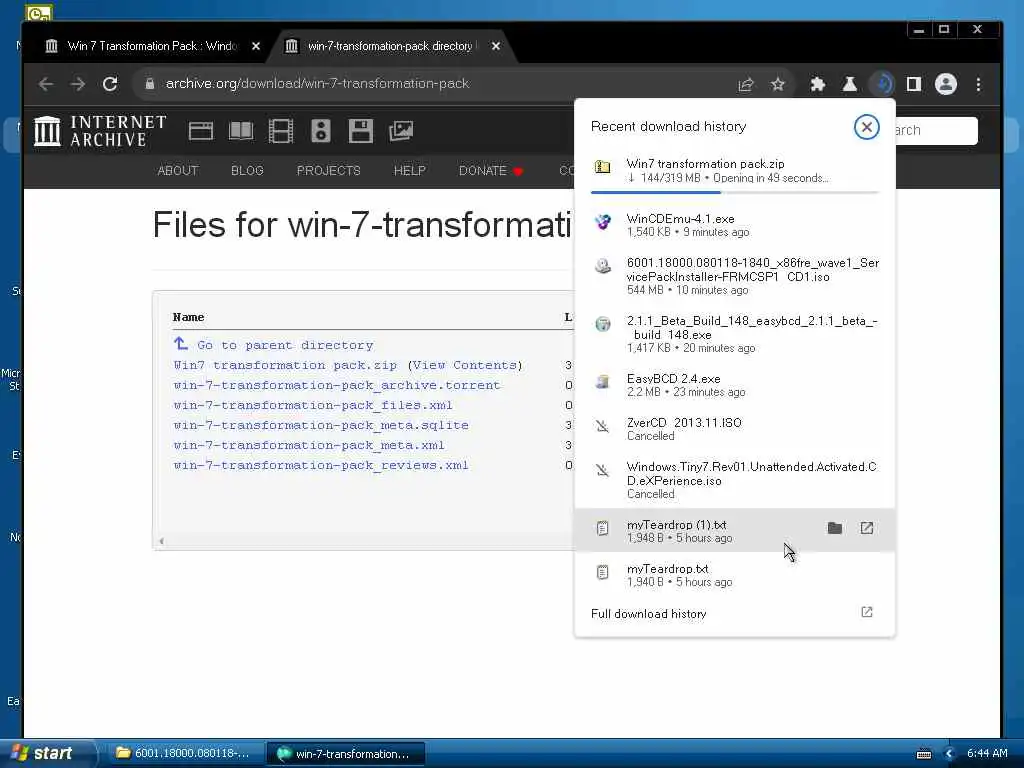Viewport: 1024px width, 768px height.
Task: Open the Chrome profile avatar
Action: (x=946, y=84)
